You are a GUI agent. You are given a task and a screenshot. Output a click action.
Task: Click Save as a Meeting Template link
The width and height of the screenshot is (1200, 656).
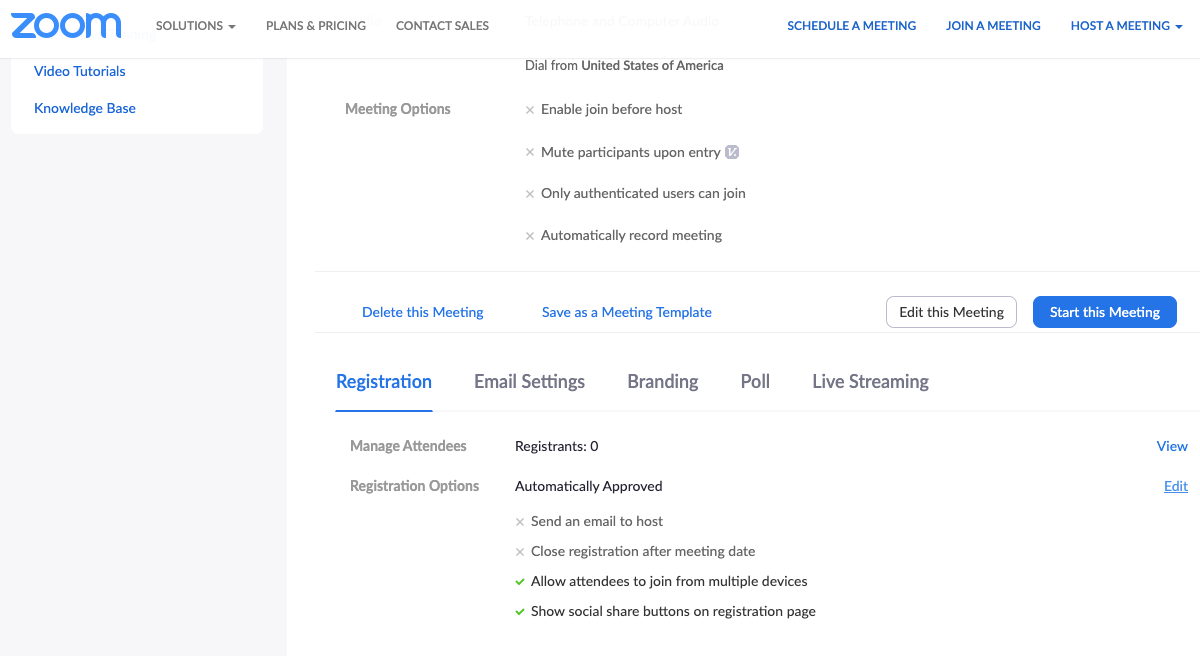tap(627, 312)
